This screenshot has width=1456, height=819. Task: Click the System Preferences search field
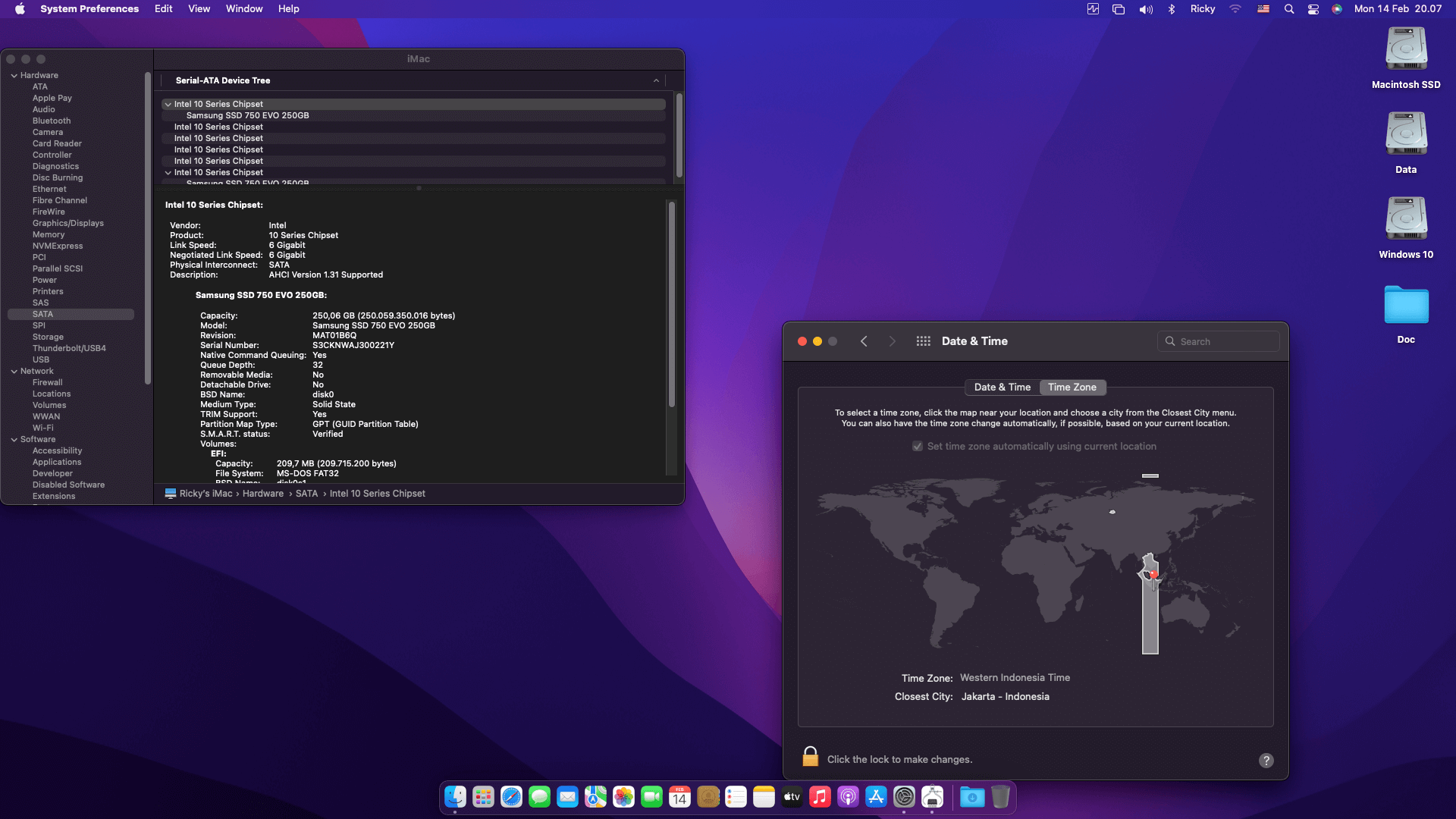click(1219, 341)
